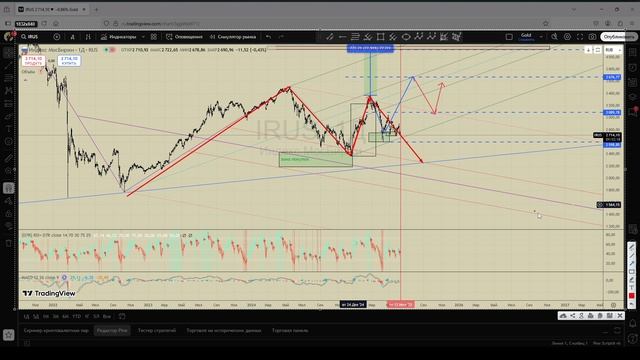Click the Опубликовать publish button
Screen dimensions: 640x360
tap(619, 37)
